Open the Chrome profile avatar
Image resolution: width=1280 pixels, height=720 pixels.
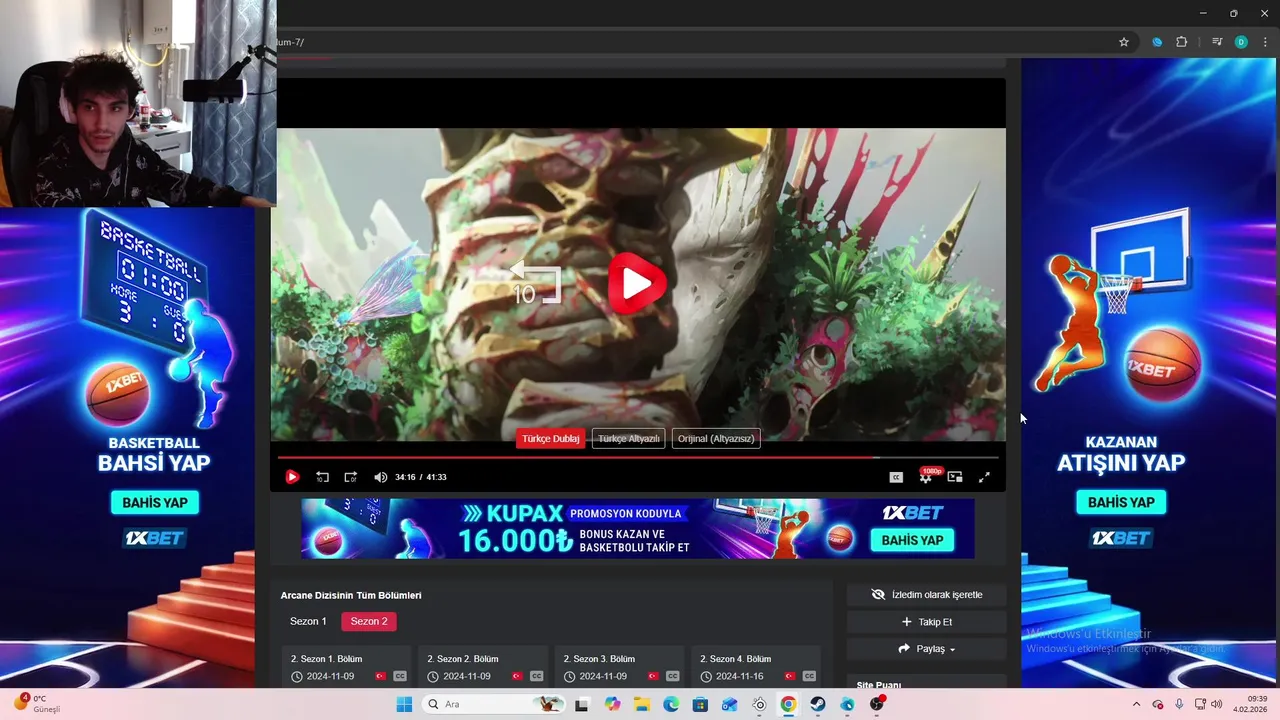tap(1241, 42)
